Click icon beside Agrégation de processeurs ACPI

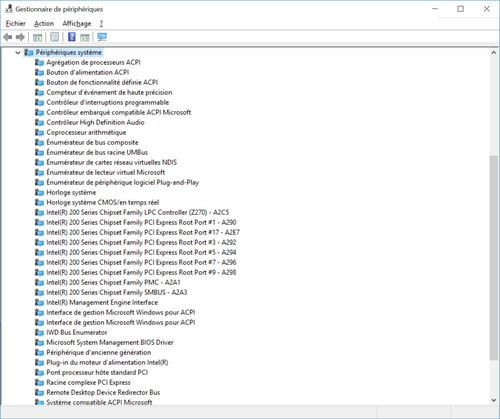pos(40,63)
